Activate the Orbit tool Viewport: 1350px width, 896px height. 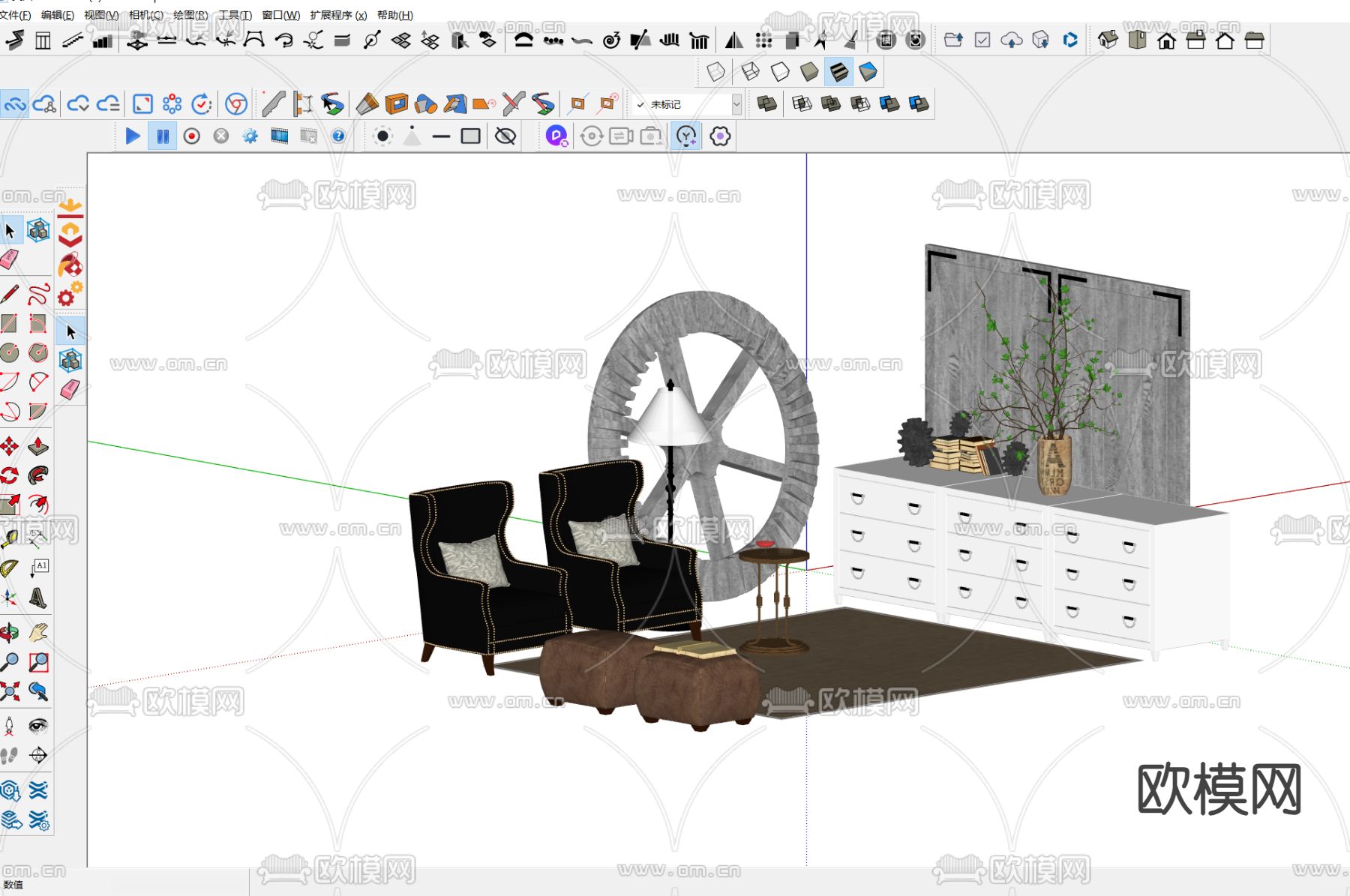pyautogui.click(x=9, y=633)
